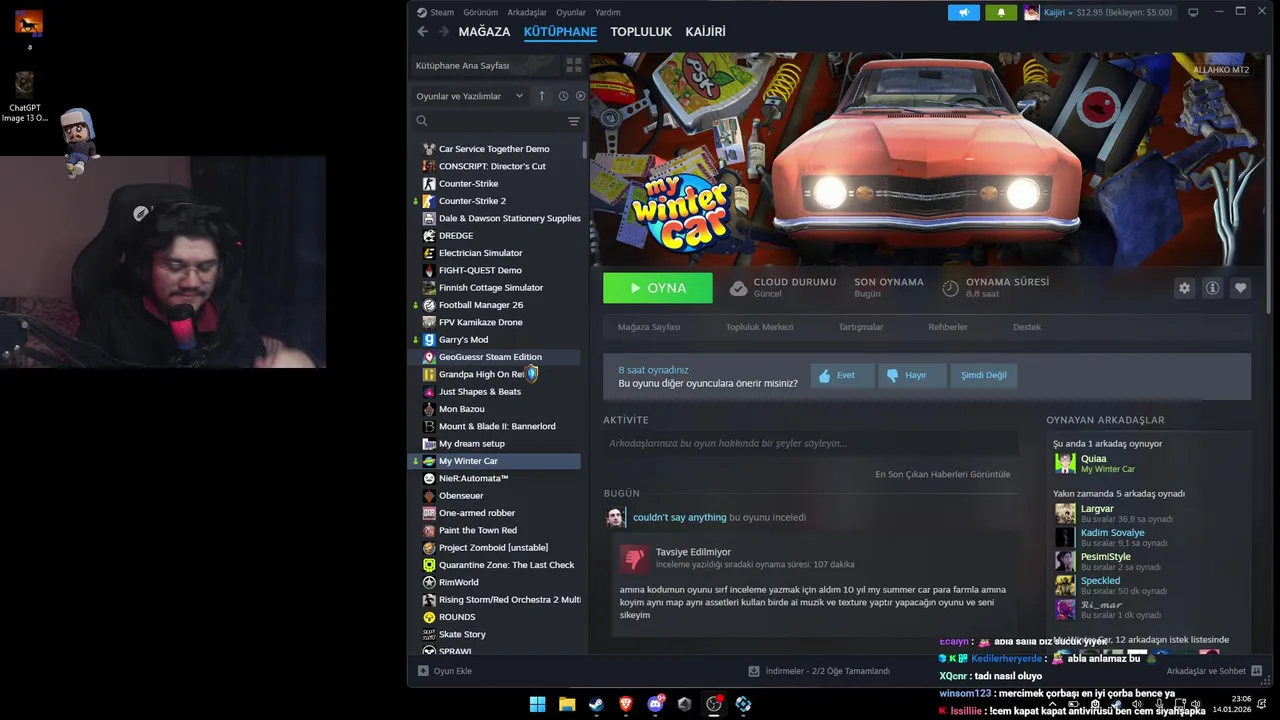Type in the activity comment box
Screen dimensions: 1280x720
[811, 443]
